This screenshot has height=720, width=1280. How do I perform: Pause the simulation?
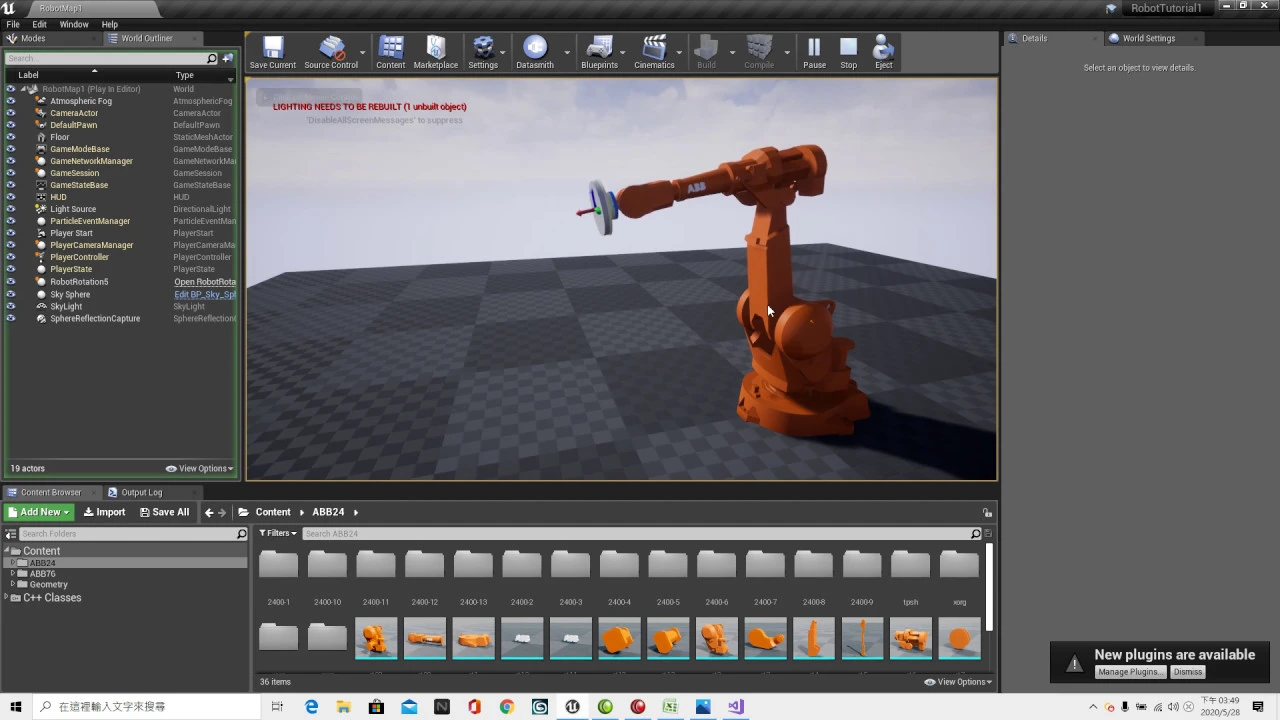(x=814, y=52)
